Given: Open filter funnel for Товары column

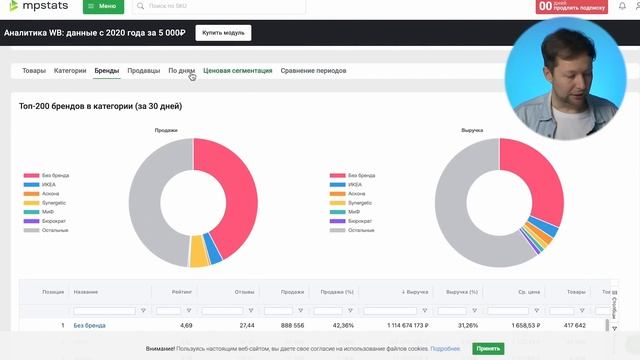Looking at the screenshot, I should click(582, 311).
